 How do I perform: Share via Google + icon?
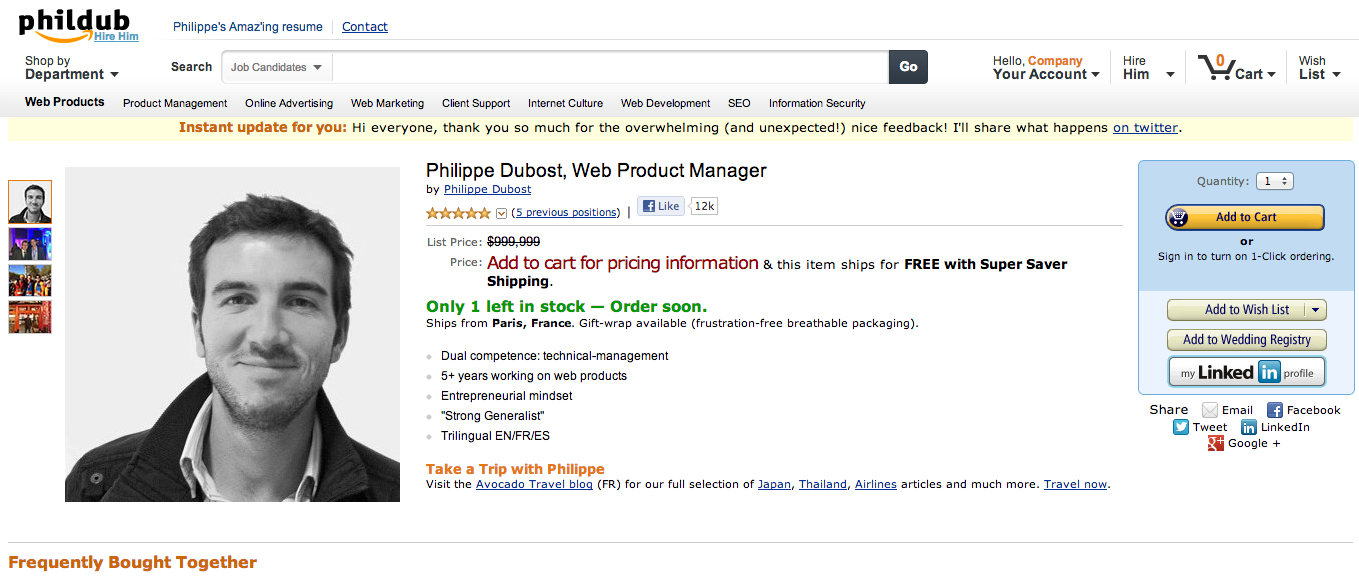(1215, 443)
